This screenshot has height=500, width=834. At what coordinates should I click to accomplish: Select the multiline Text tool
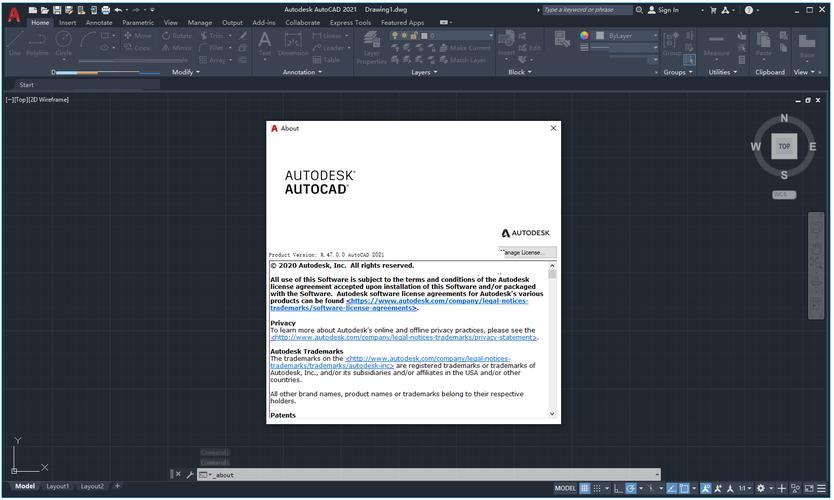coord(264,44)
